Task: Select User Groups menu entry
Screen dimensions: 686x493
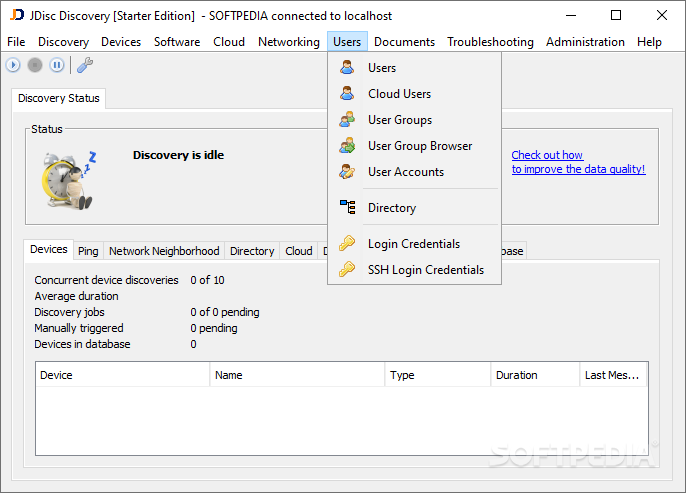Action: pyautogui.click(x=414, y=120)
